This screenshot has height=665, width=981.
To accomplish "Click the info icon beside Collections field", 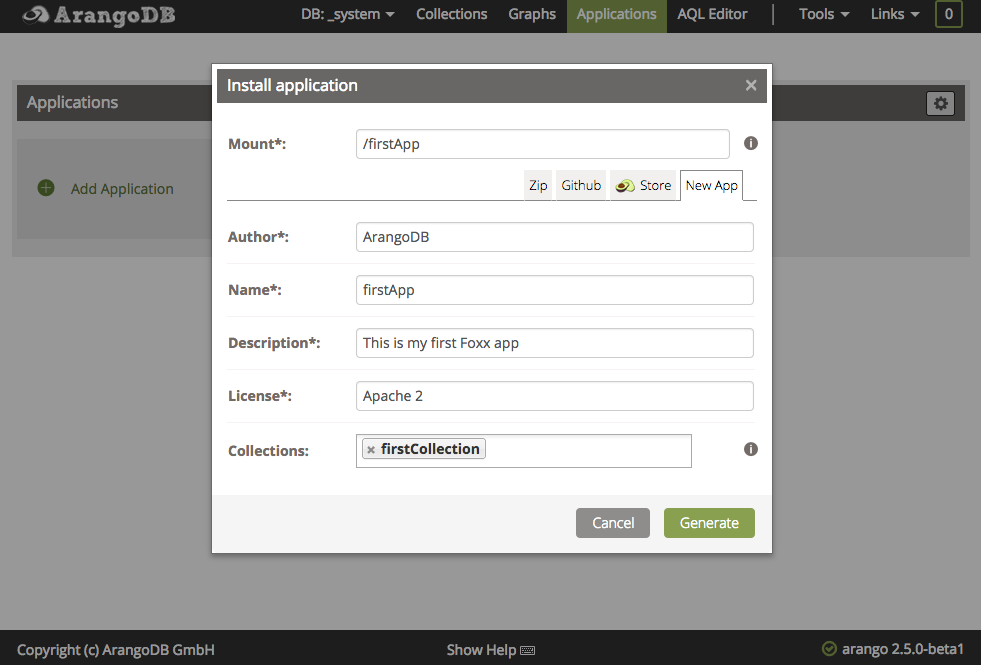I will pyautogui.click(x=751, y=449).
